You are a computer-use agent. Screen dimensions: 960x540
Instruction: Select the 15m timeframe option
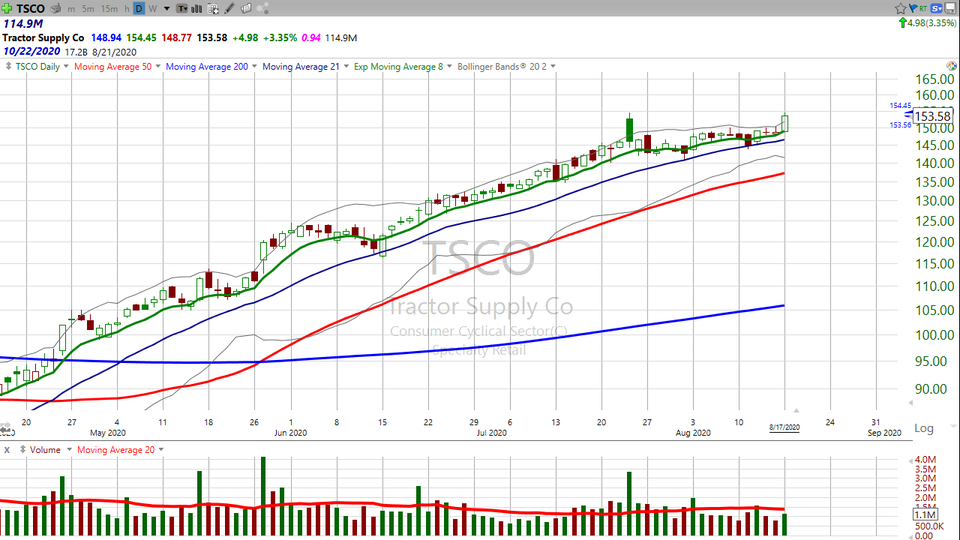pyautogui.click(x=109, y=8)
